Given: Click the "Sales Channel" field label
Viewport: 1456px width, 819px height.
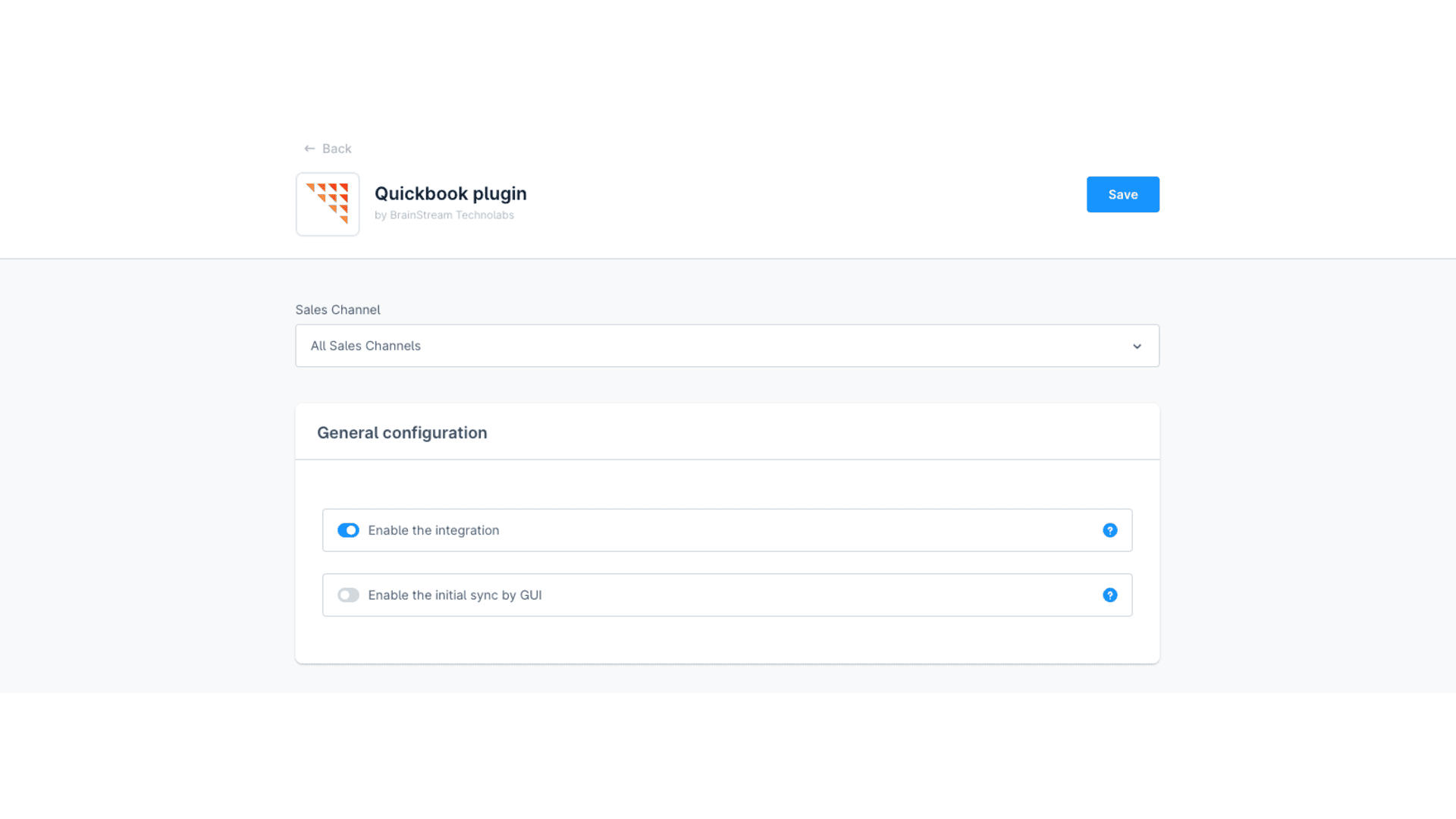Looking at the screenshot, I should coord(337,309).
